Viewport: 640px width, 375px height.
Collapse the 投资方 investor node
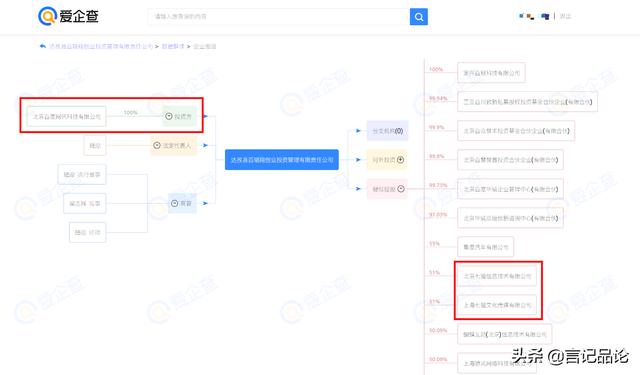(x=169, y=116)
